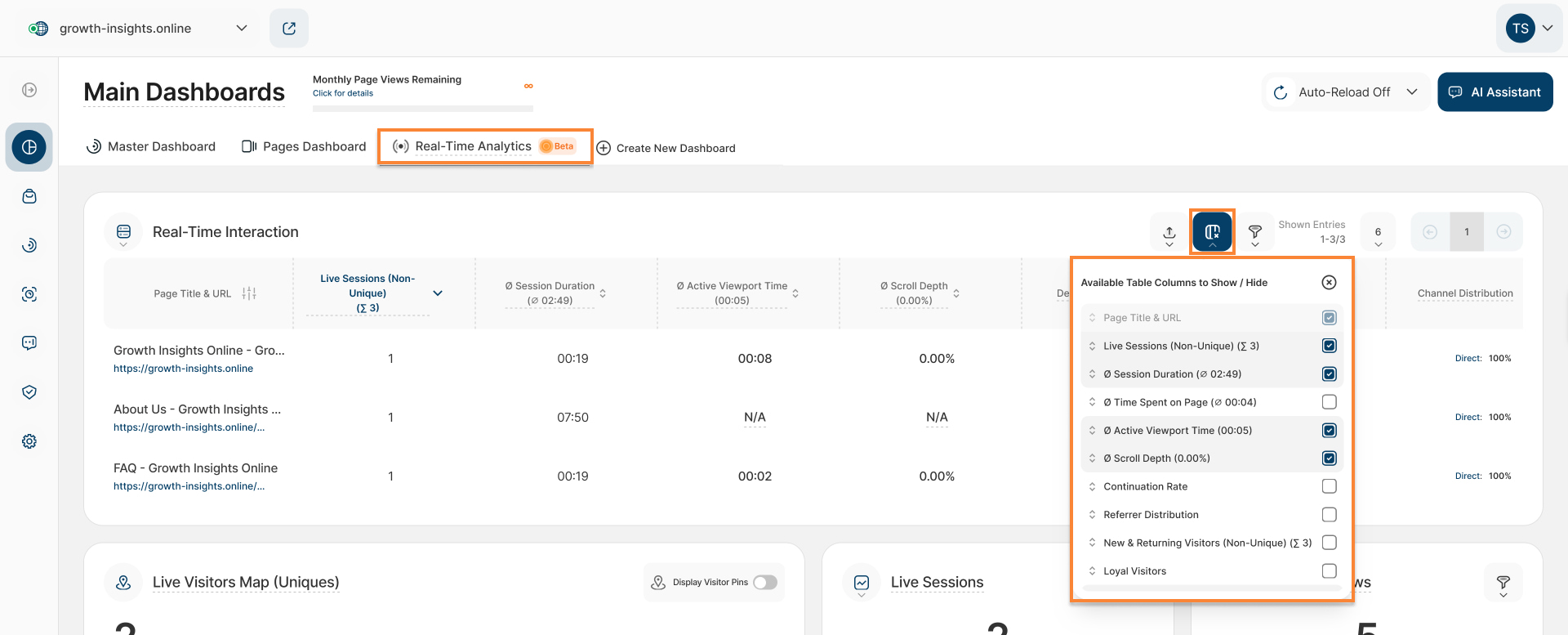The height and width of the screenshot is (635, 1568).
Task: Click the Live Visitors Map widget icon
Action: click(x=123, y=583)
